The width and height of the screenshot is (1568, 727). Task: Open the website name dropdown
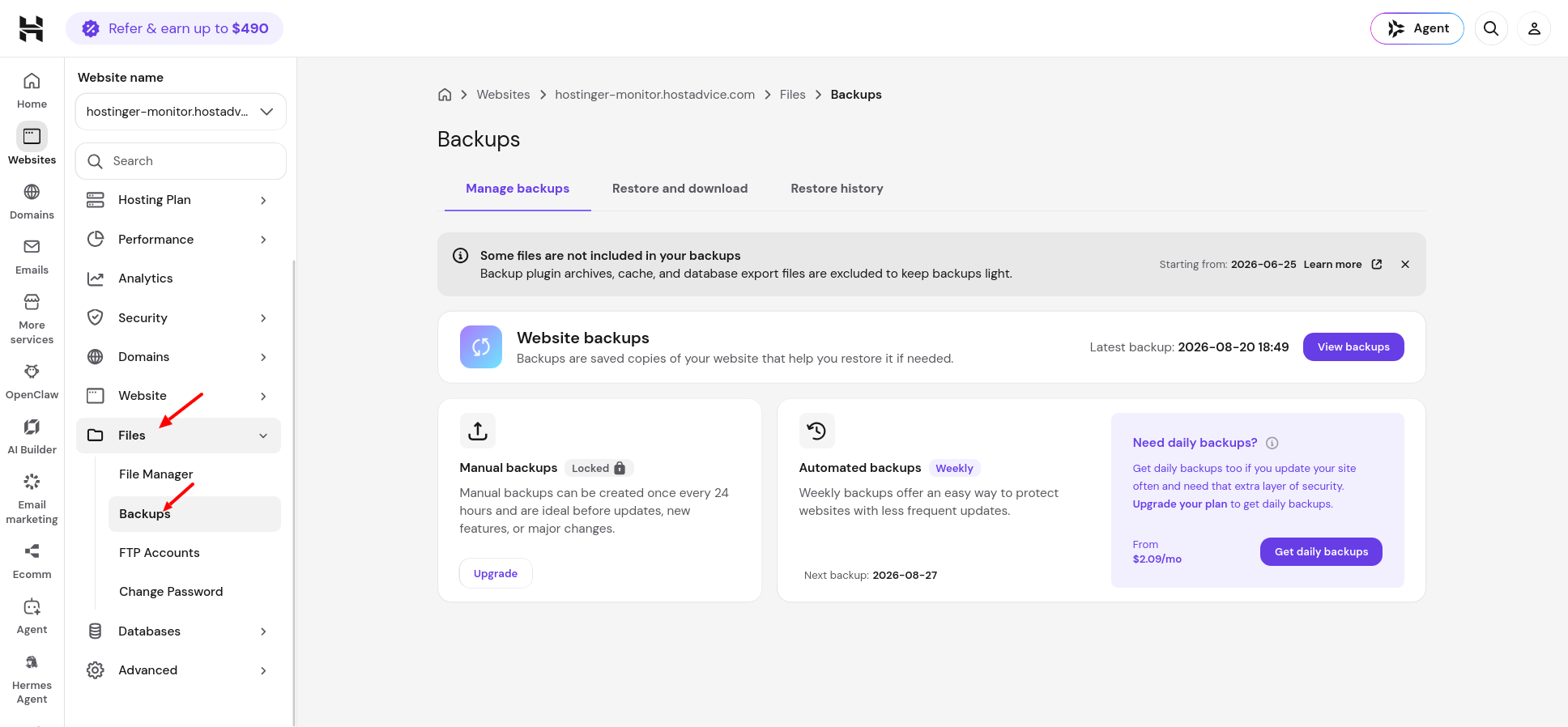(x=181, y=112)
